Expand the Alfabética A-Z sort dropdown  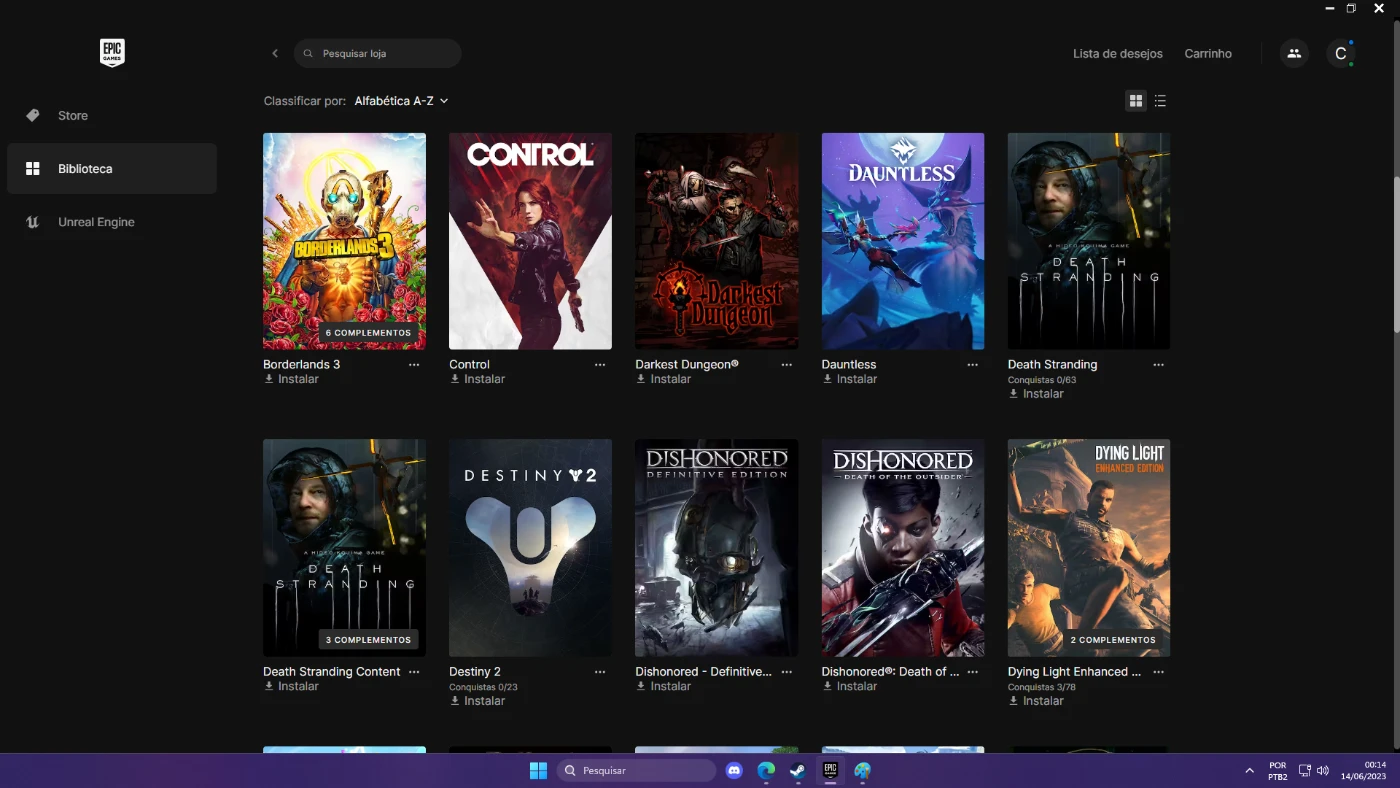[401, 101]
